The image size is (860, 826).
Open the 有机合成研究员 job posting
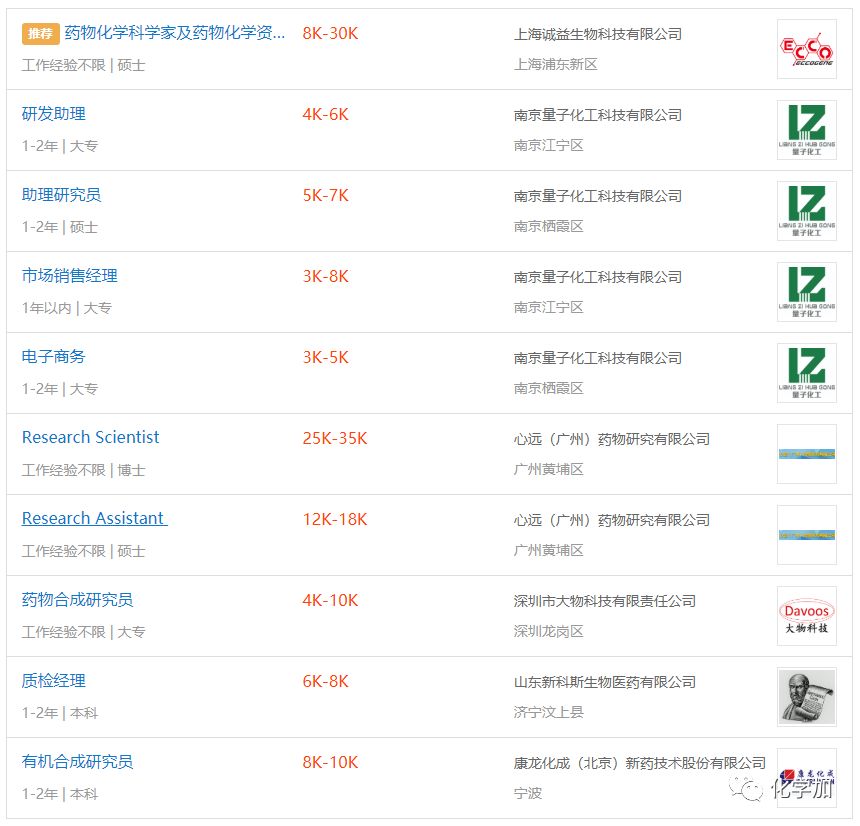click(x=77, y=761)
